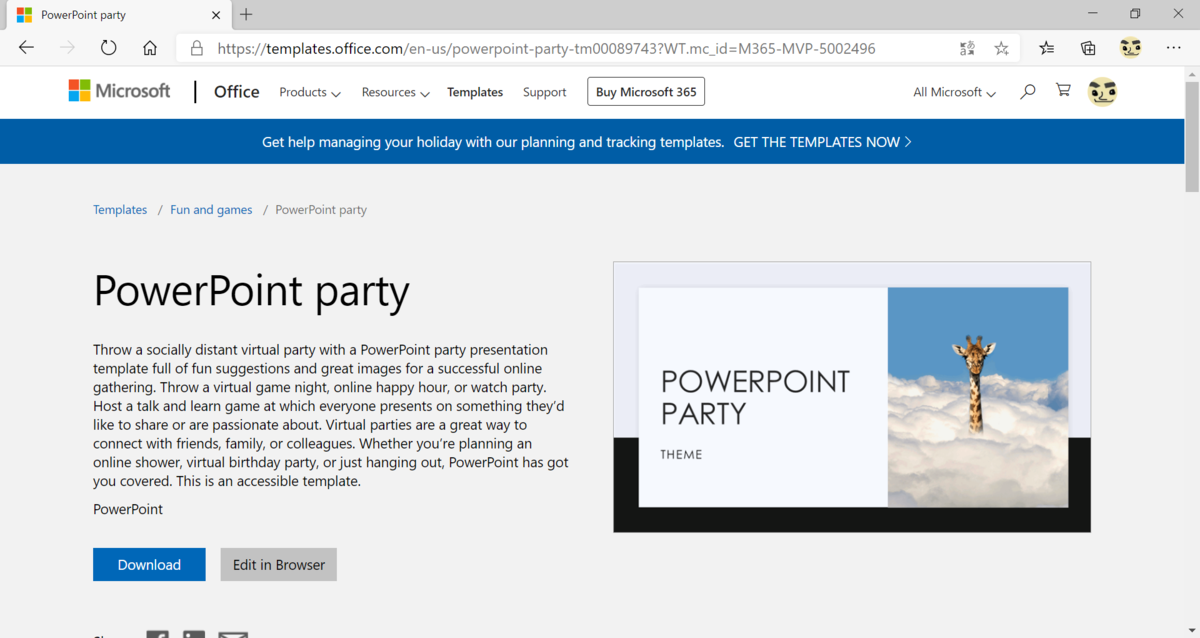
Task: Expand the All Microsoft menu
Action: (x=954, y=92)
